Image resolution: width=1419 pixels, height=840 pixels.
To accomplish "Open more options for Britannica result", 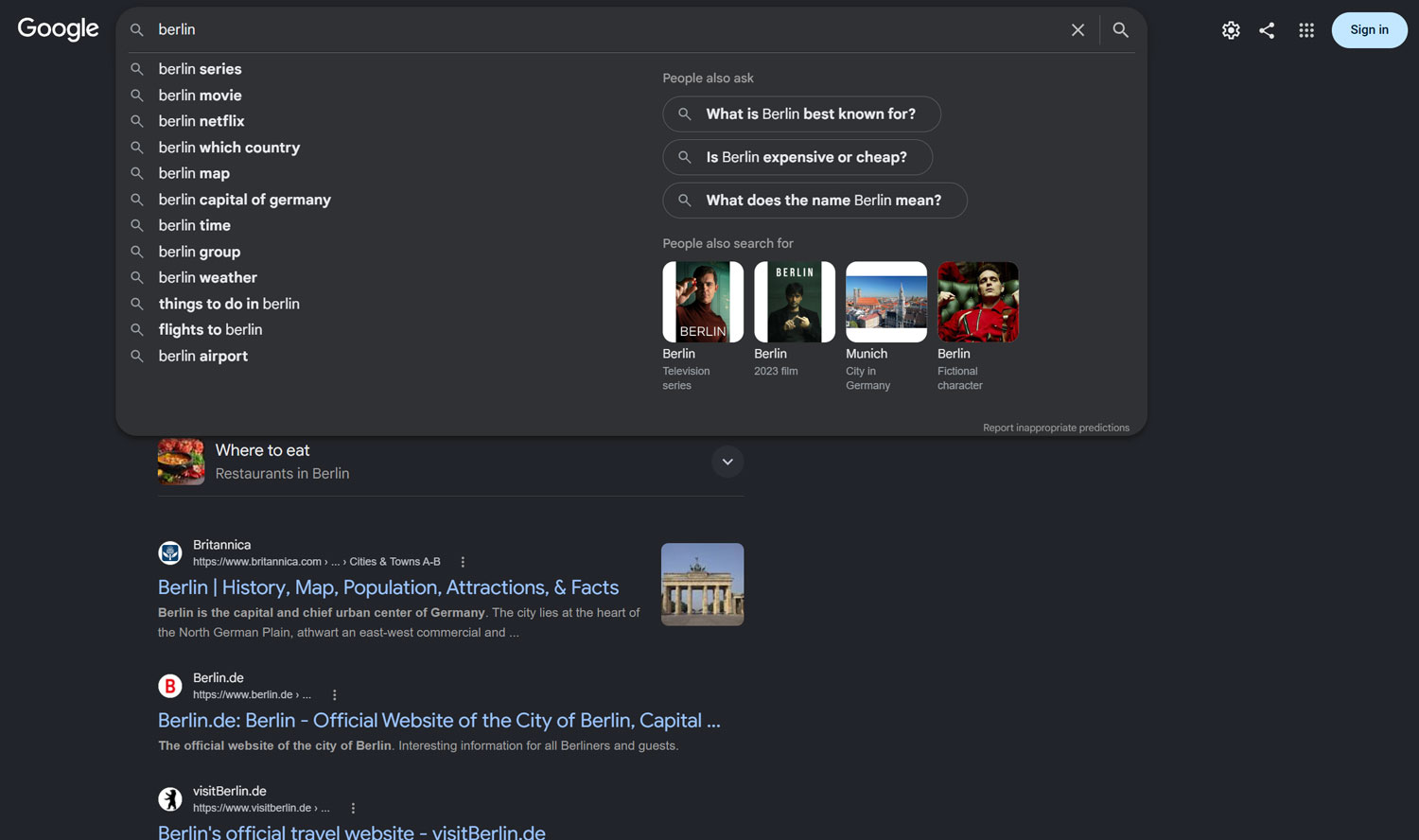I will [x=463, y=562].
